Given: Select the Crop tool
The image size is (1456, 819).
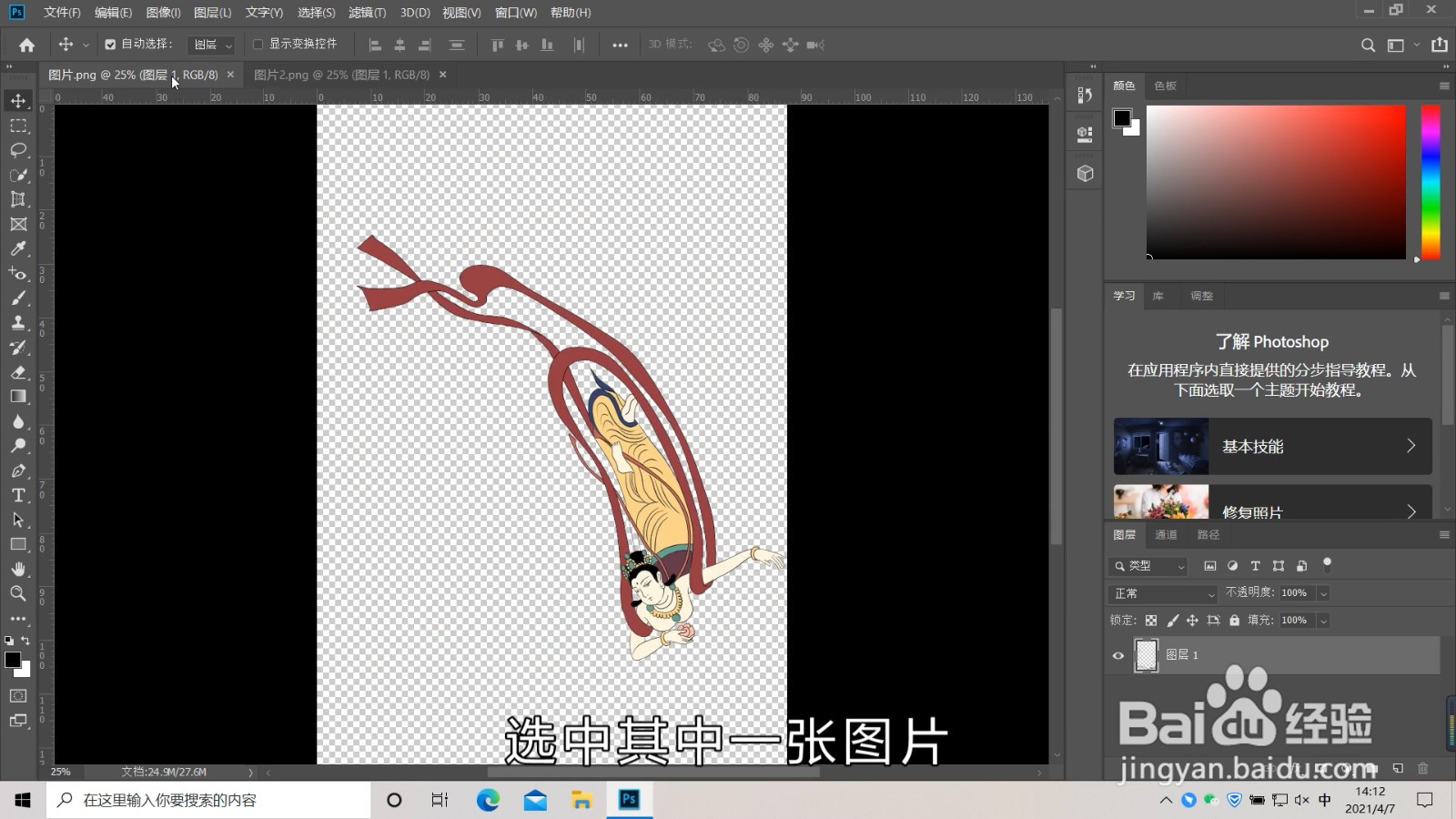Looking at the screenshot, I should point(18,199).
